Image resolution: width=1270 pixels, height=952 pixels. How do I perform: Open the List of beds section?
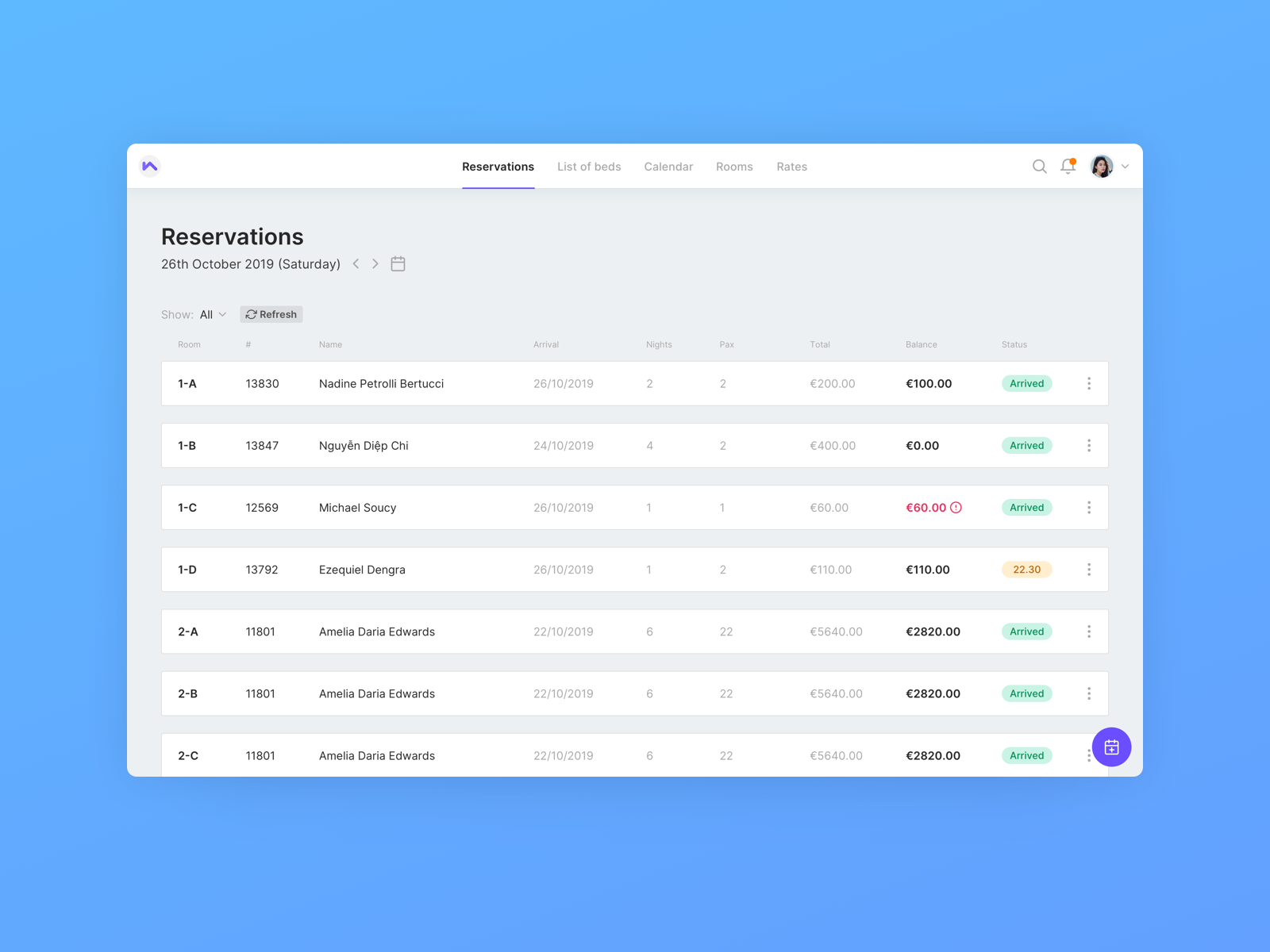click(589, 167)
